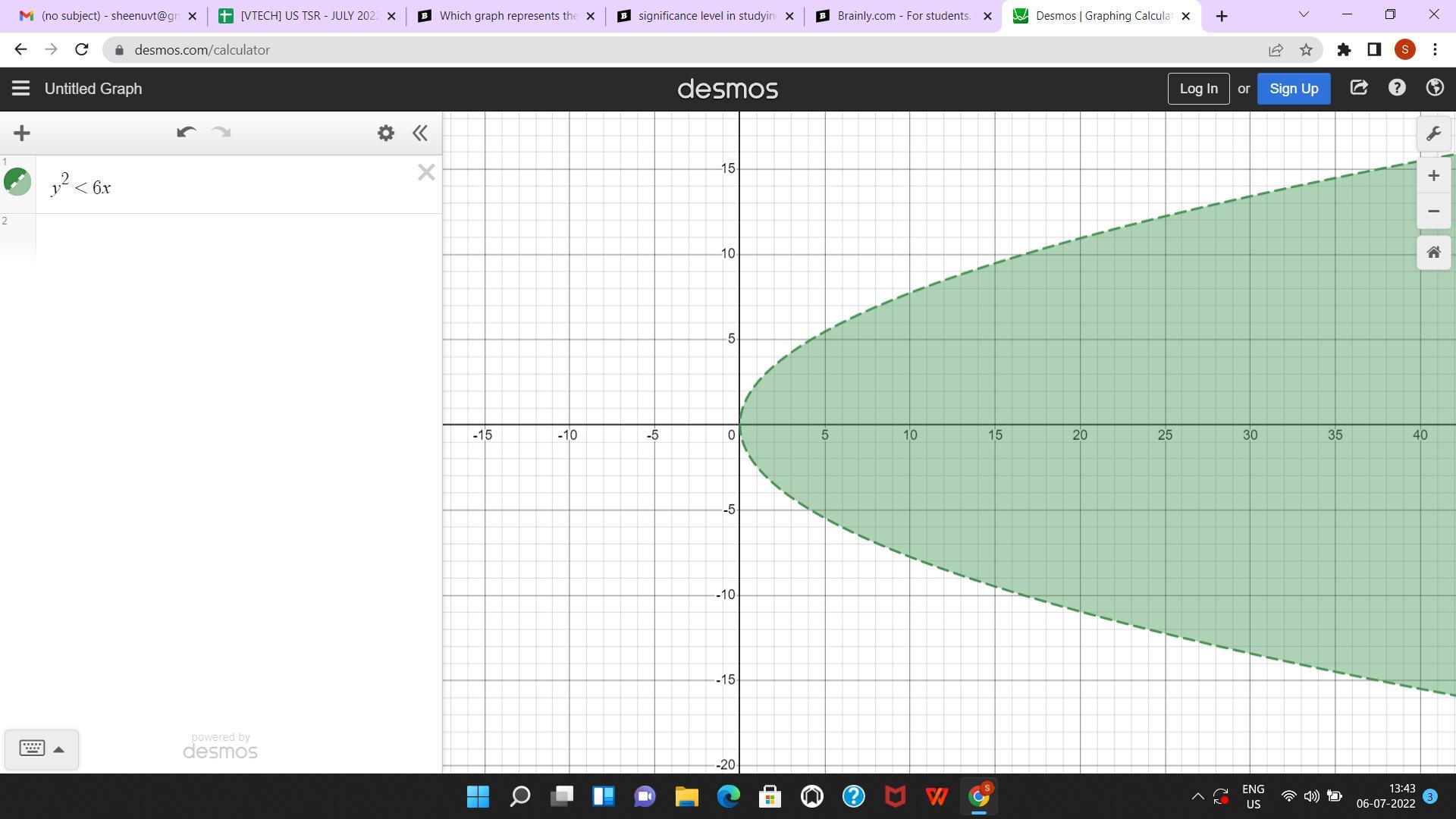The image size is (1456, 819).
Task: Zoom in on the graph
Action: 1432,176
